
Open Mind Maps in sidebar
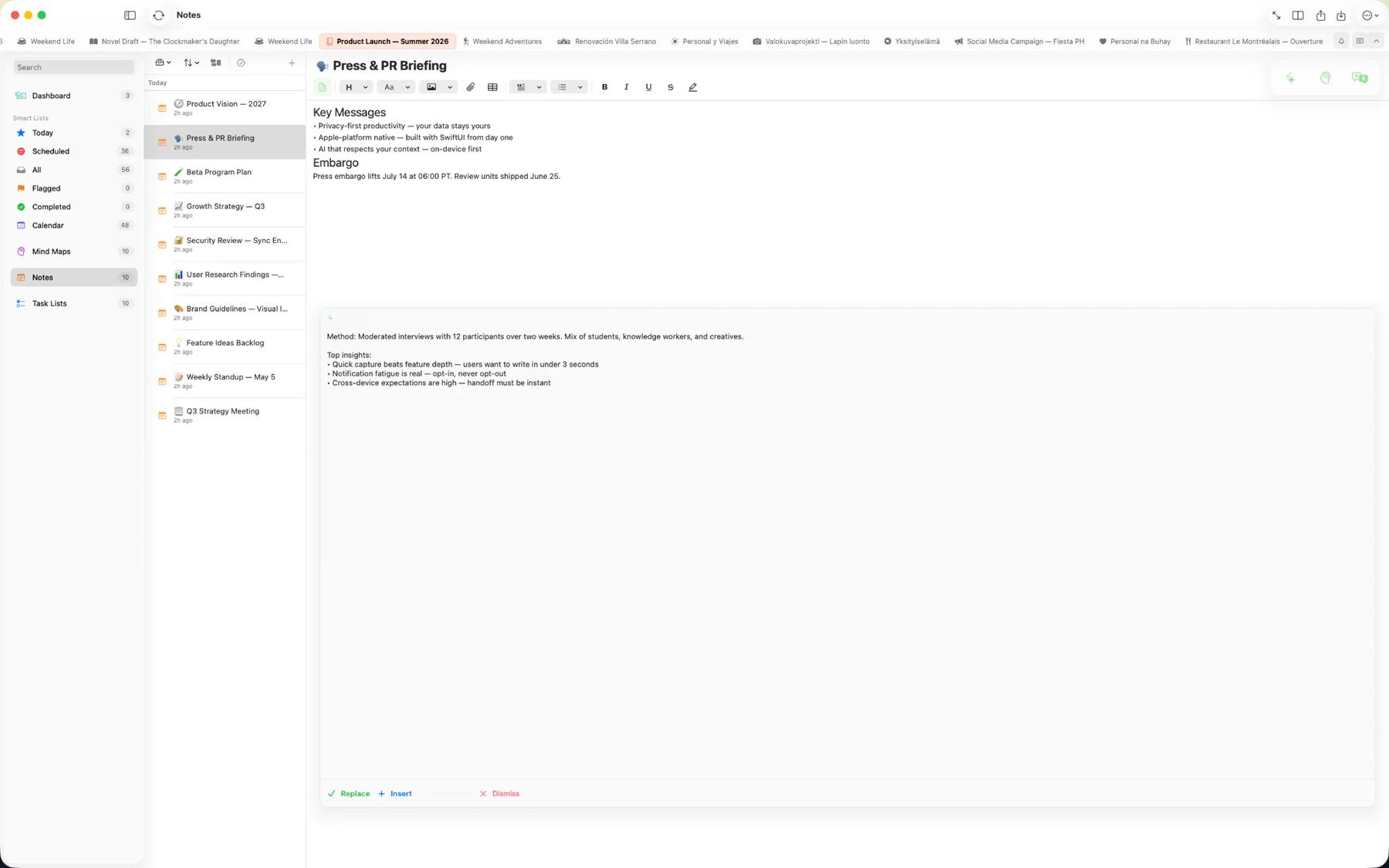pyautogui.click(x=74, y=252)
